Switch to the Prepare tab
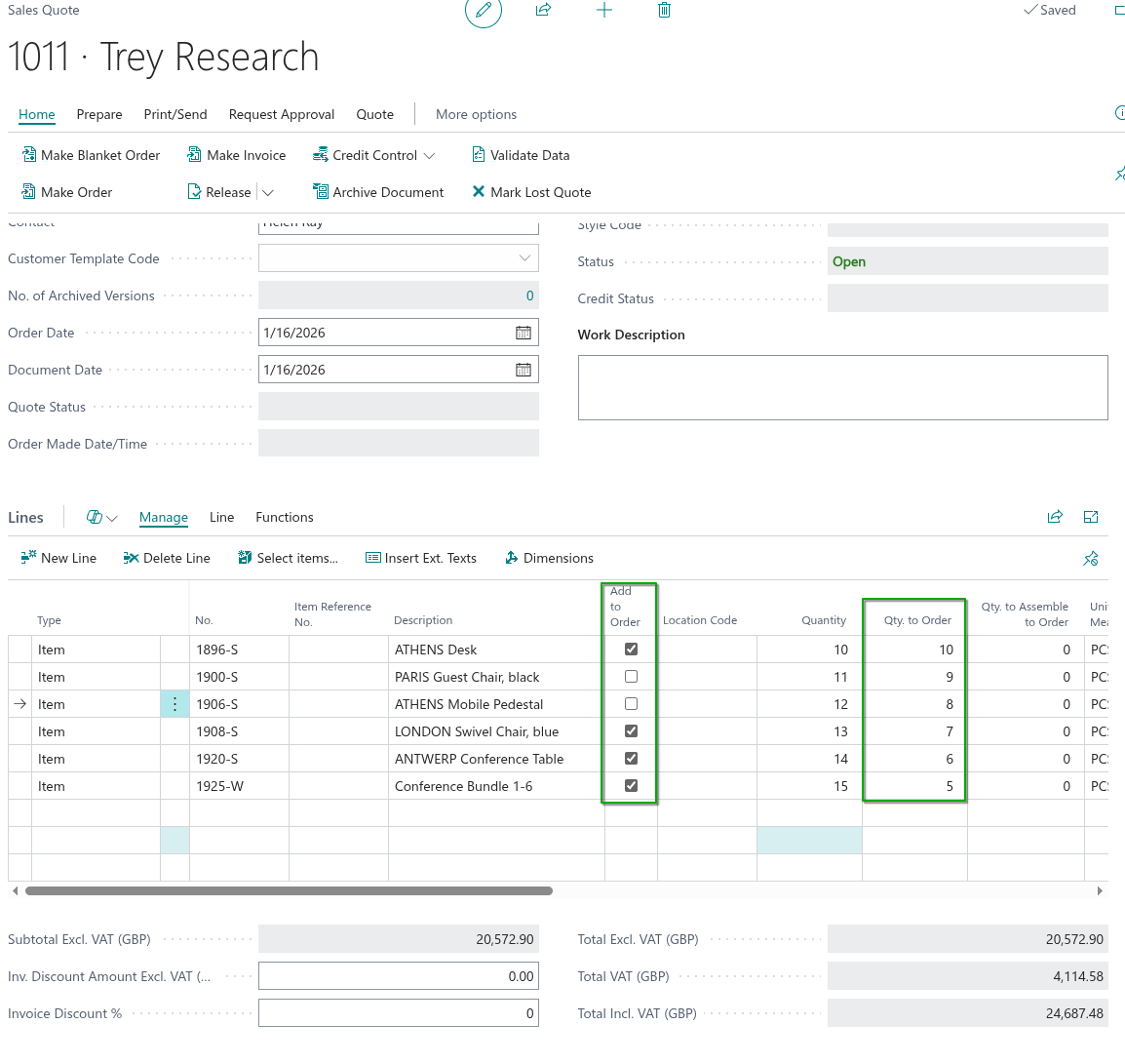 pyautogui.click(x=99, y=114)
